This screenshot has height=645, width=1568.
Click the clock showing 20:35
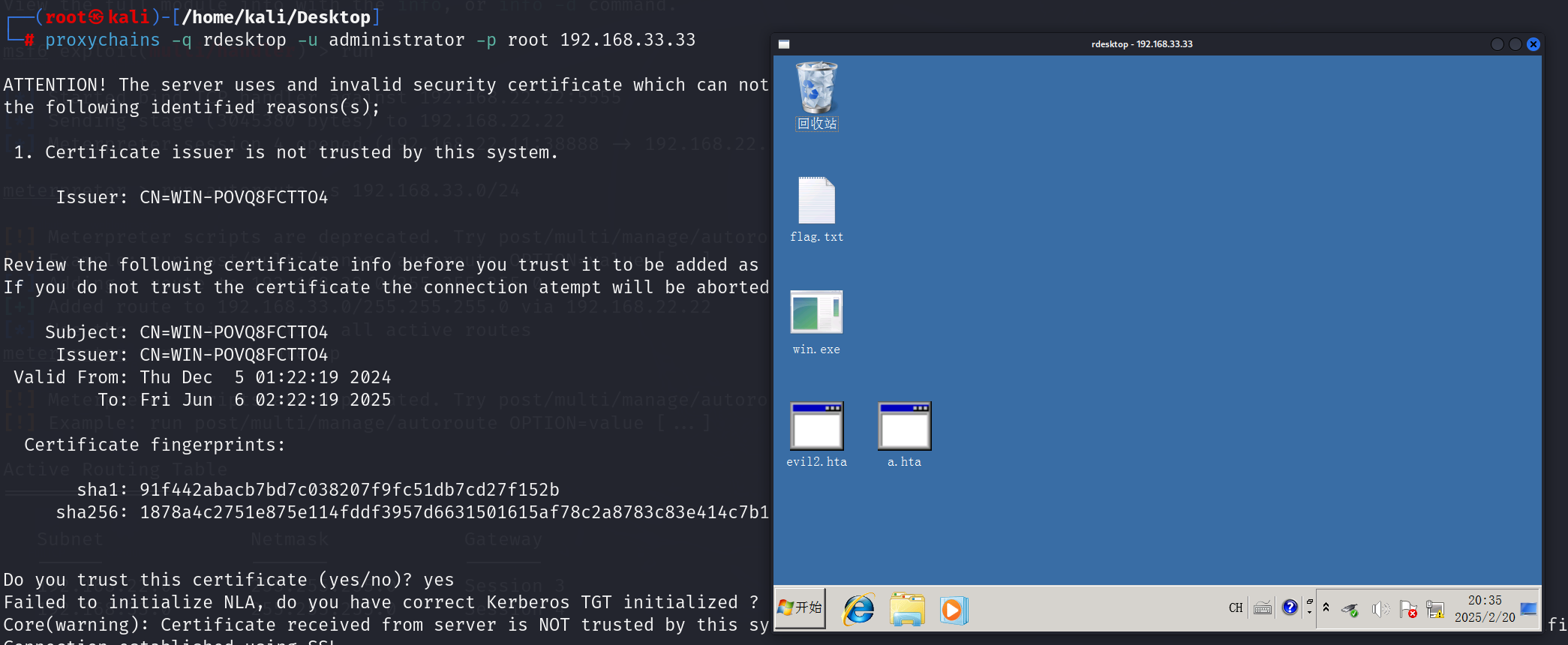point(1485,608)
